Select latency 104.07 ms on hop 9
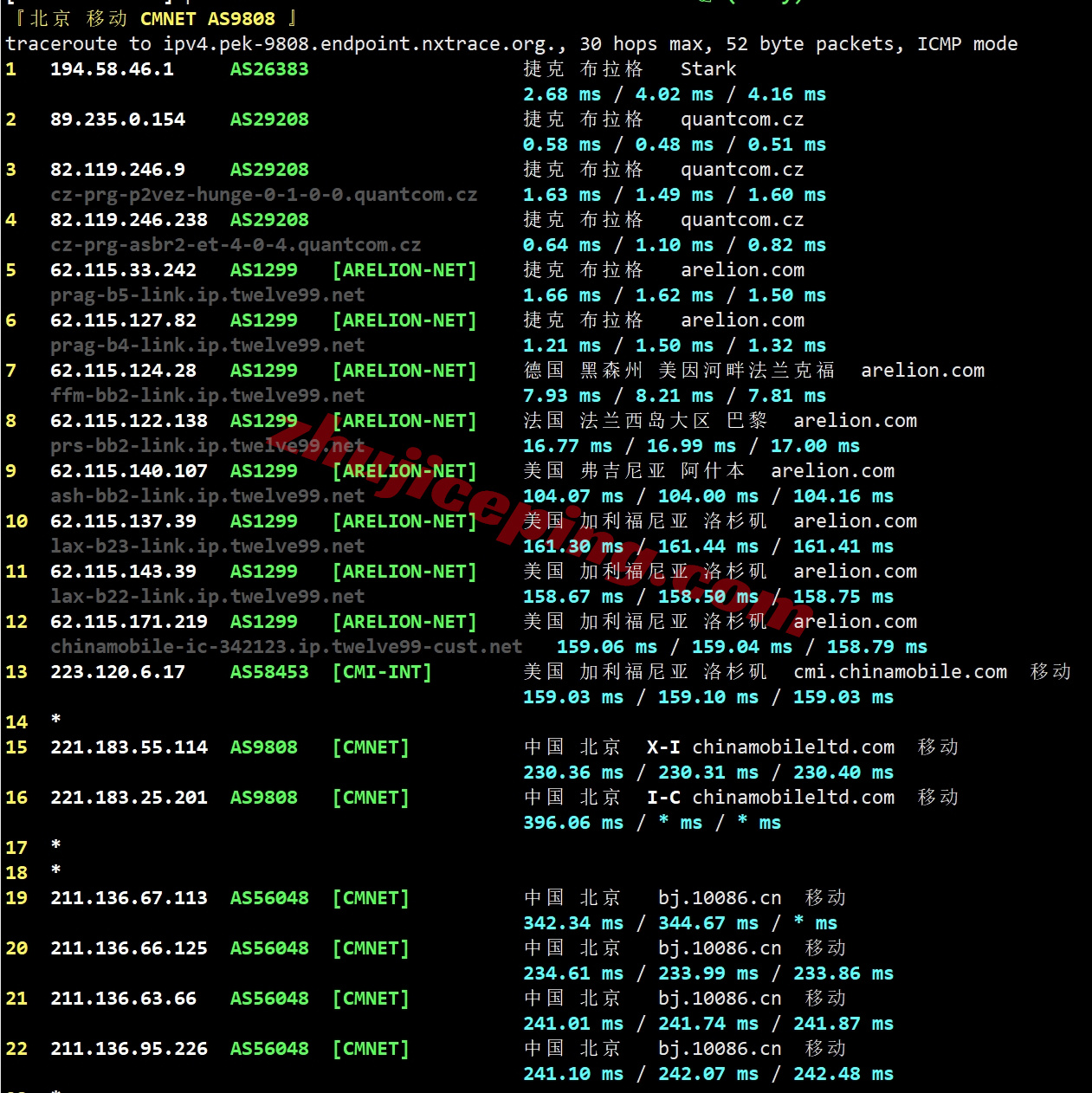The image size is (1092, 1093). [x=573, y=496]
